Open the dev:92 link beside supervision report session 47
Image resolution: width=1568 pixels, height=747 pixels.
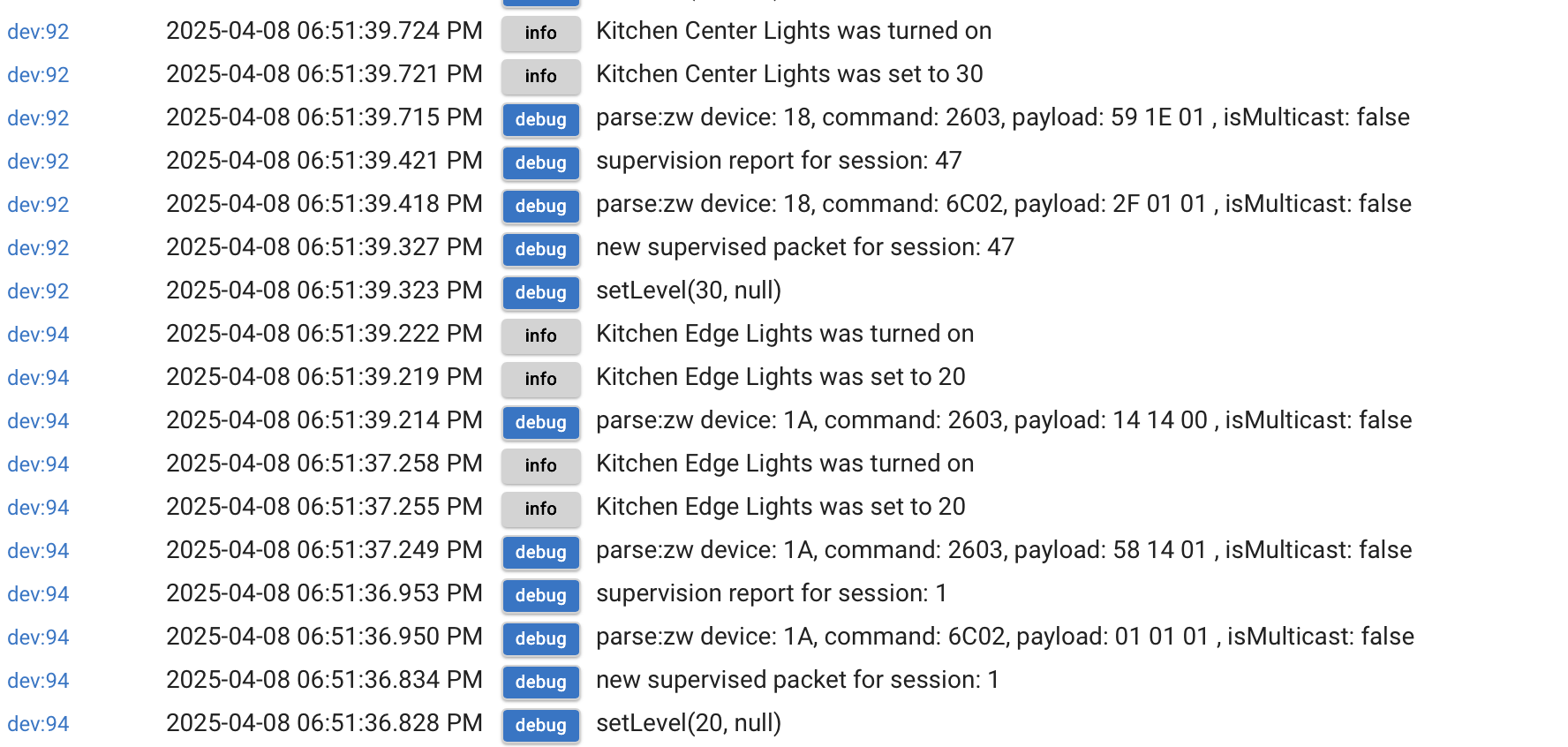pos(38,162)
